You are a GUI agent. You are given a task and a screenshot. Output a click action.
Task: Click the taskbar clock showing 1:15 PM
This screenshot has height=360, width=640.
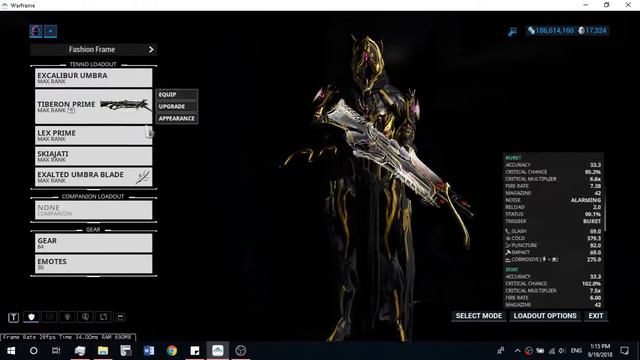coord(600,351)
